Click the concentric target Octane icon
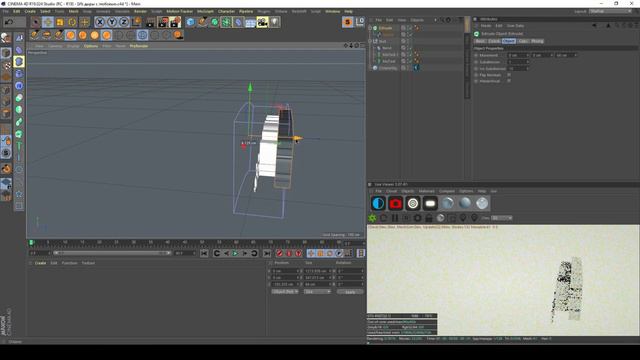 click(x=413, y=203)
